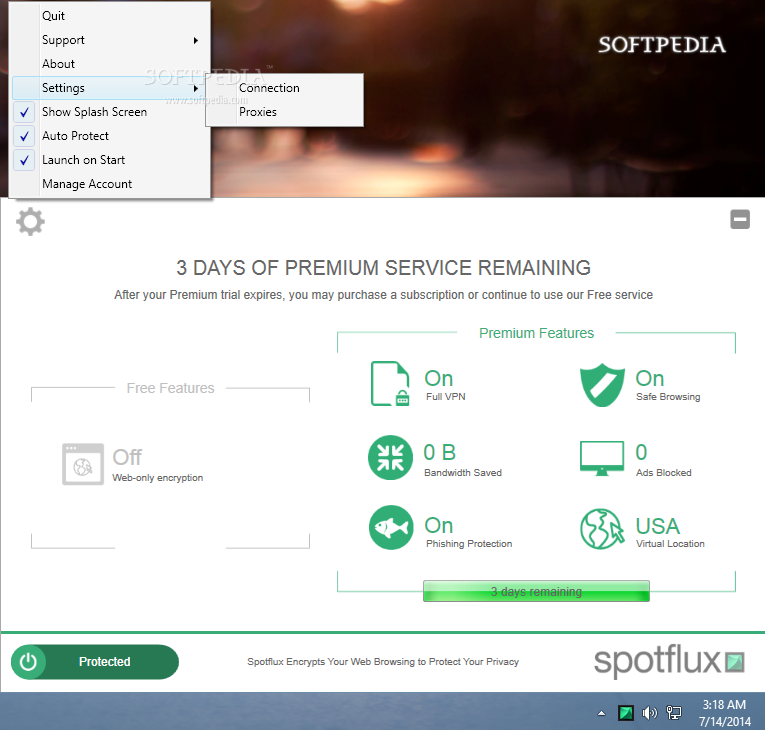
Task: Click the volume speaker tray icon
Action: tap(649, 713)
